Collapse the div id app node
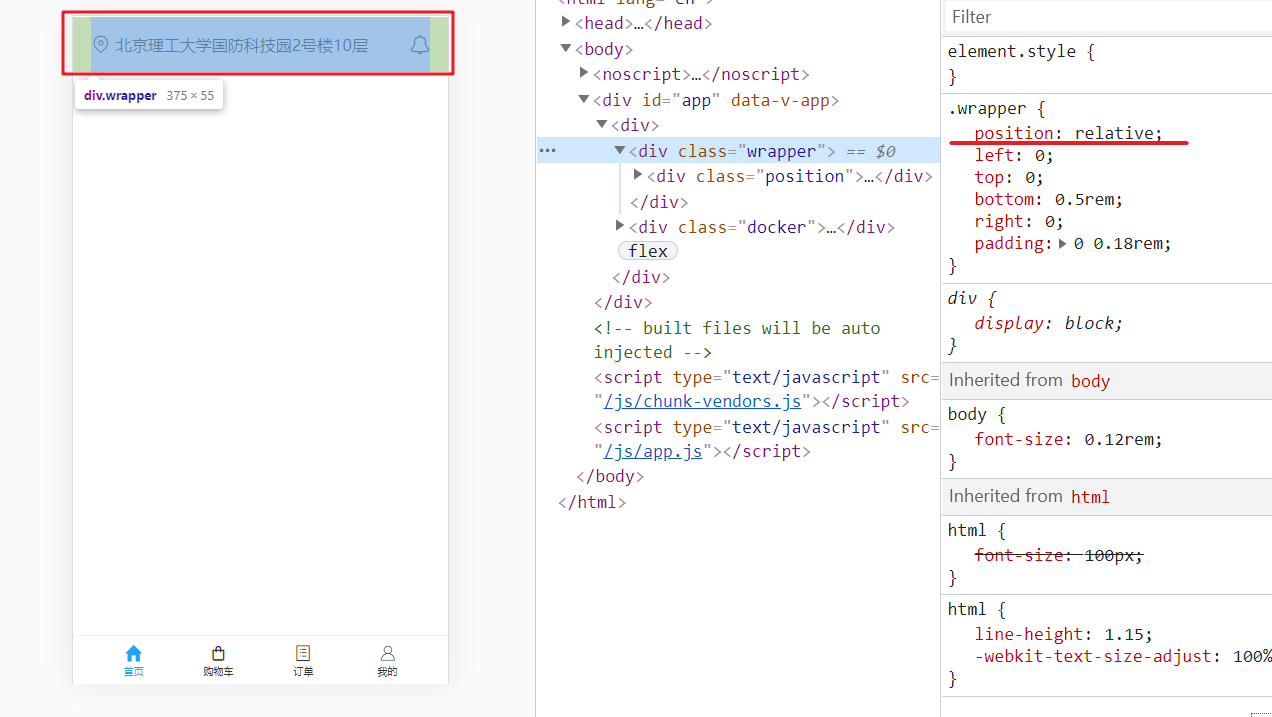Viewport: 1272px width, 717px height. (x=584, y=99)
